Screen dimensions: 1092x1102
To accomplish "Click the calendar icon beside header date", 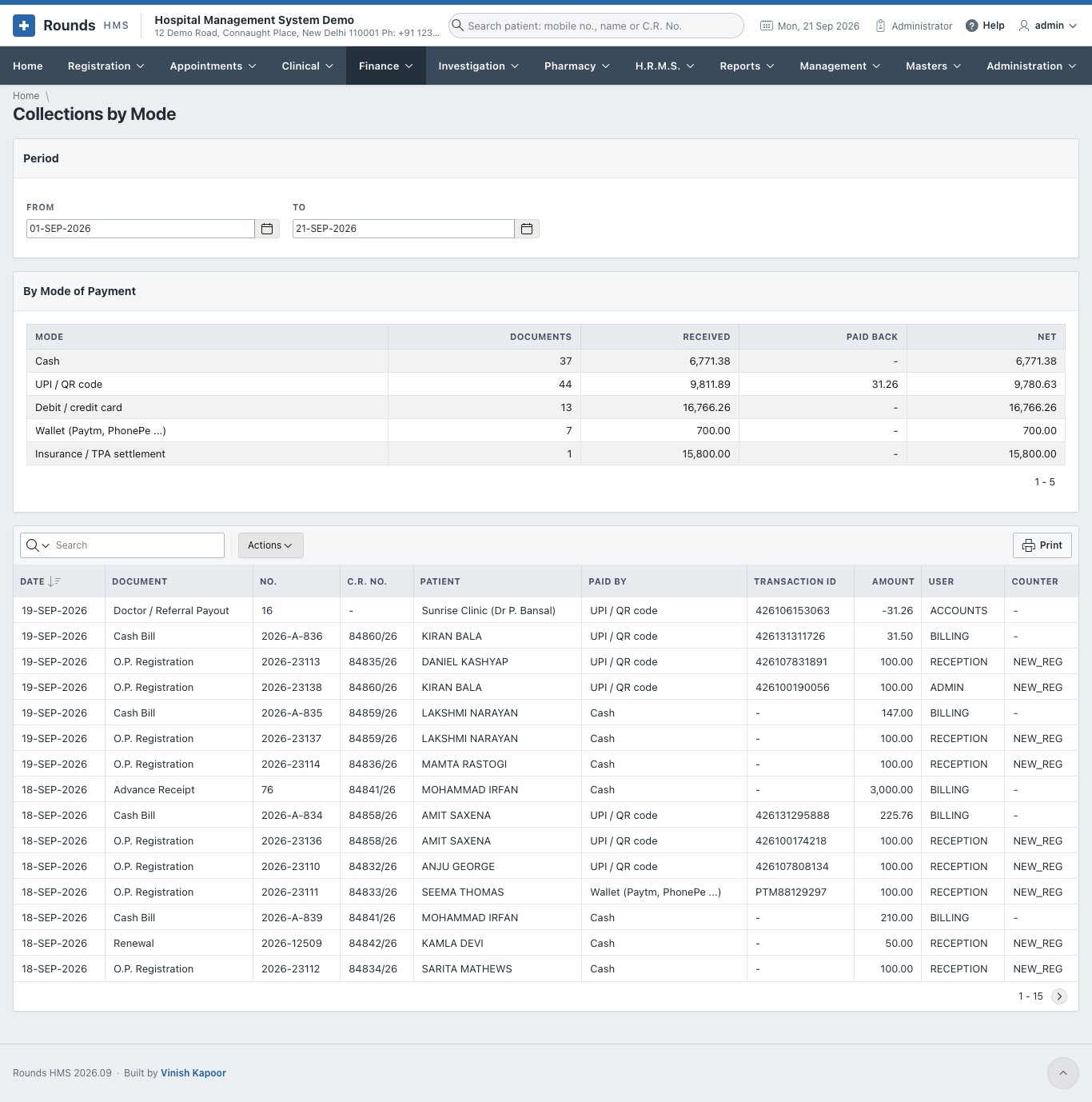I will point(766,26).
